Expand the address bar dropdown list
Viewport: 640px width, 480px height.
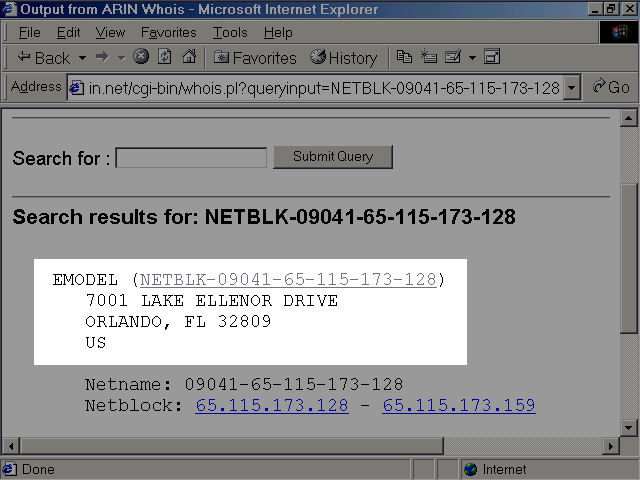[571, 88]
